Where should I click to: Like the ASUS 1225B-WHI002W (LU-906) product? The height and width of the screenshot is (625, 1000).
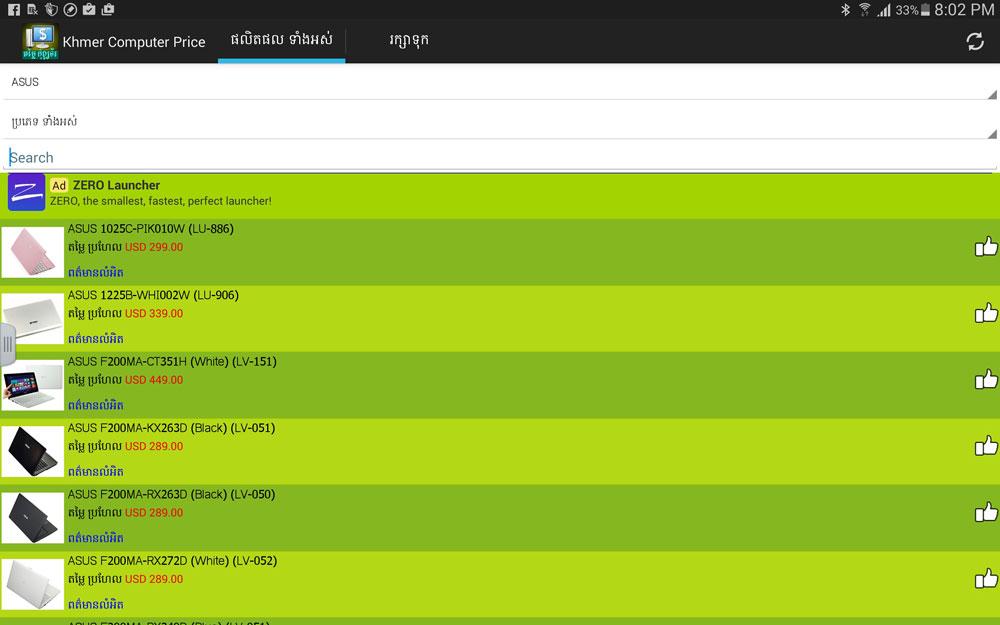tap(986, 312)
